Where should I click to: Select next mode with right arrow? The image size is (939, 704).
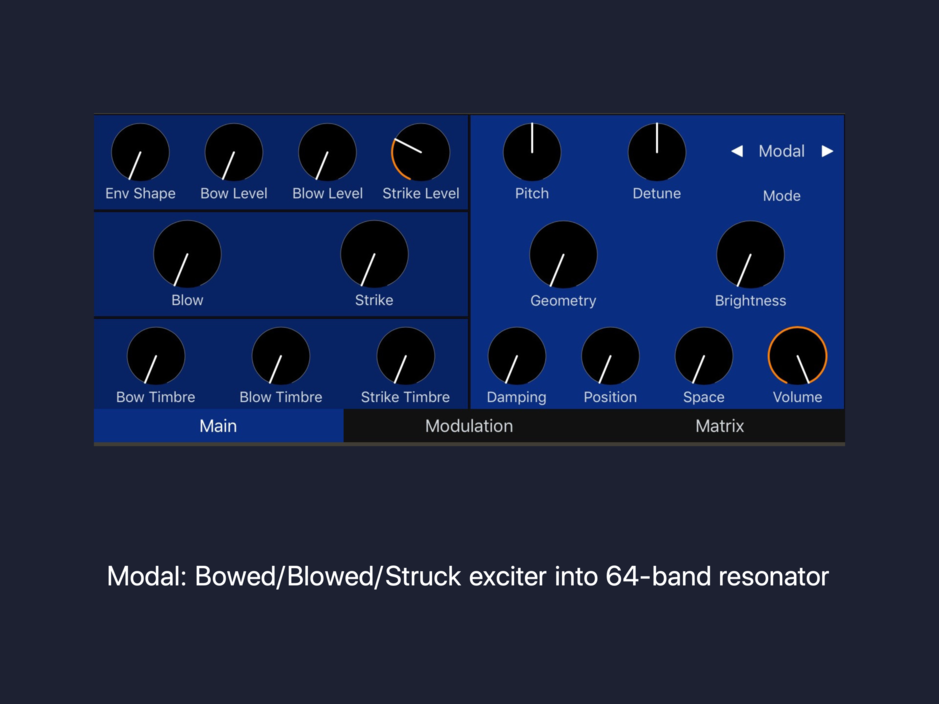[827, 151]
